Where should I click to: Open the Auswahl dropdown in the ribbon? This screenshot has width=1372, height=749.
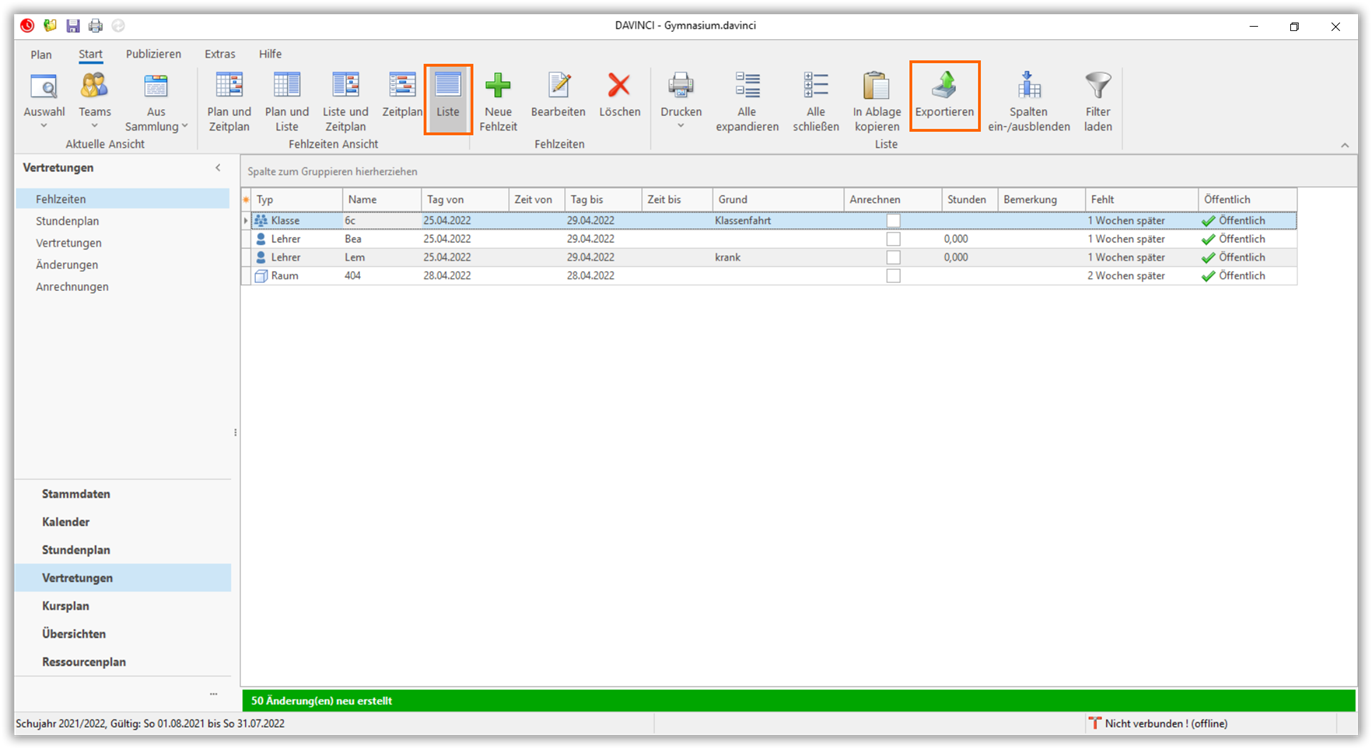pos(44,126)
